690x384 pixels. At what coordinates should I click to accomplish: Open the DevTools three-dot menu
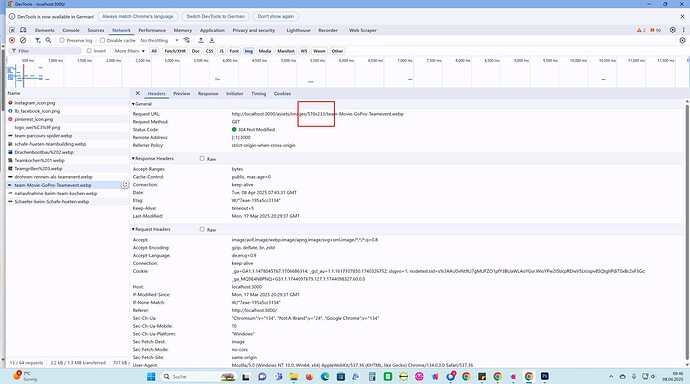coord(683,30)
